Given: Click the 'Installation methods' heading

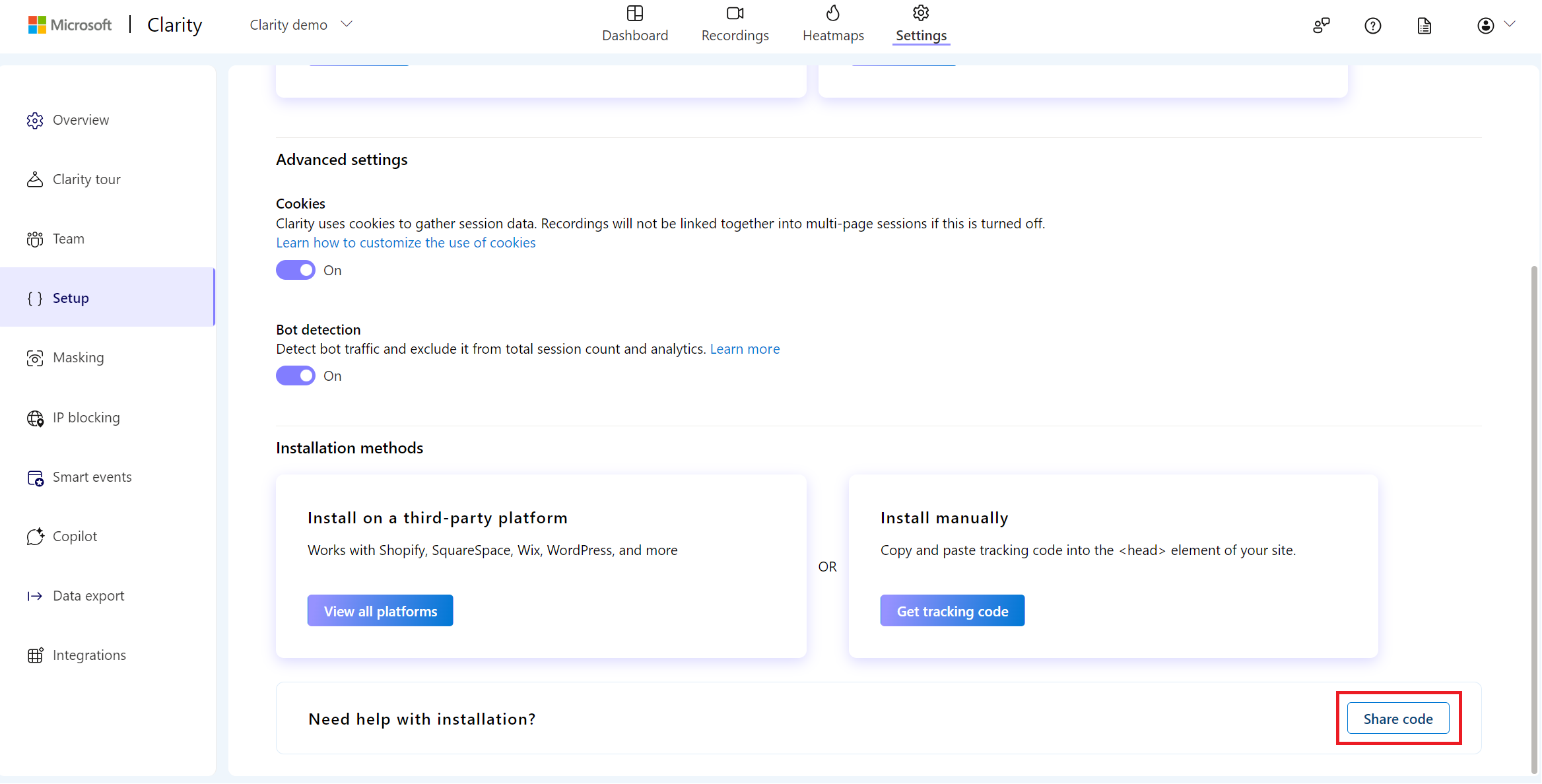Looking at the screenshot, I should 349,448.
